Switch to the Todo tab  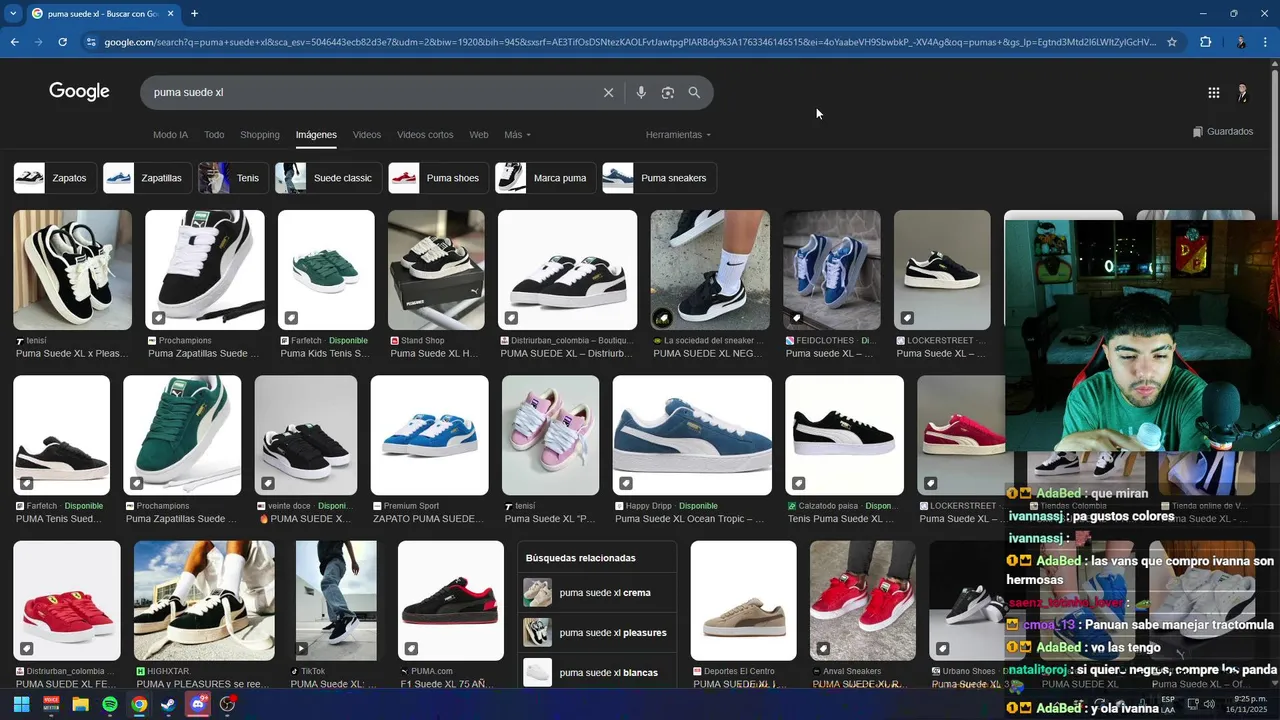click(214, 135)
